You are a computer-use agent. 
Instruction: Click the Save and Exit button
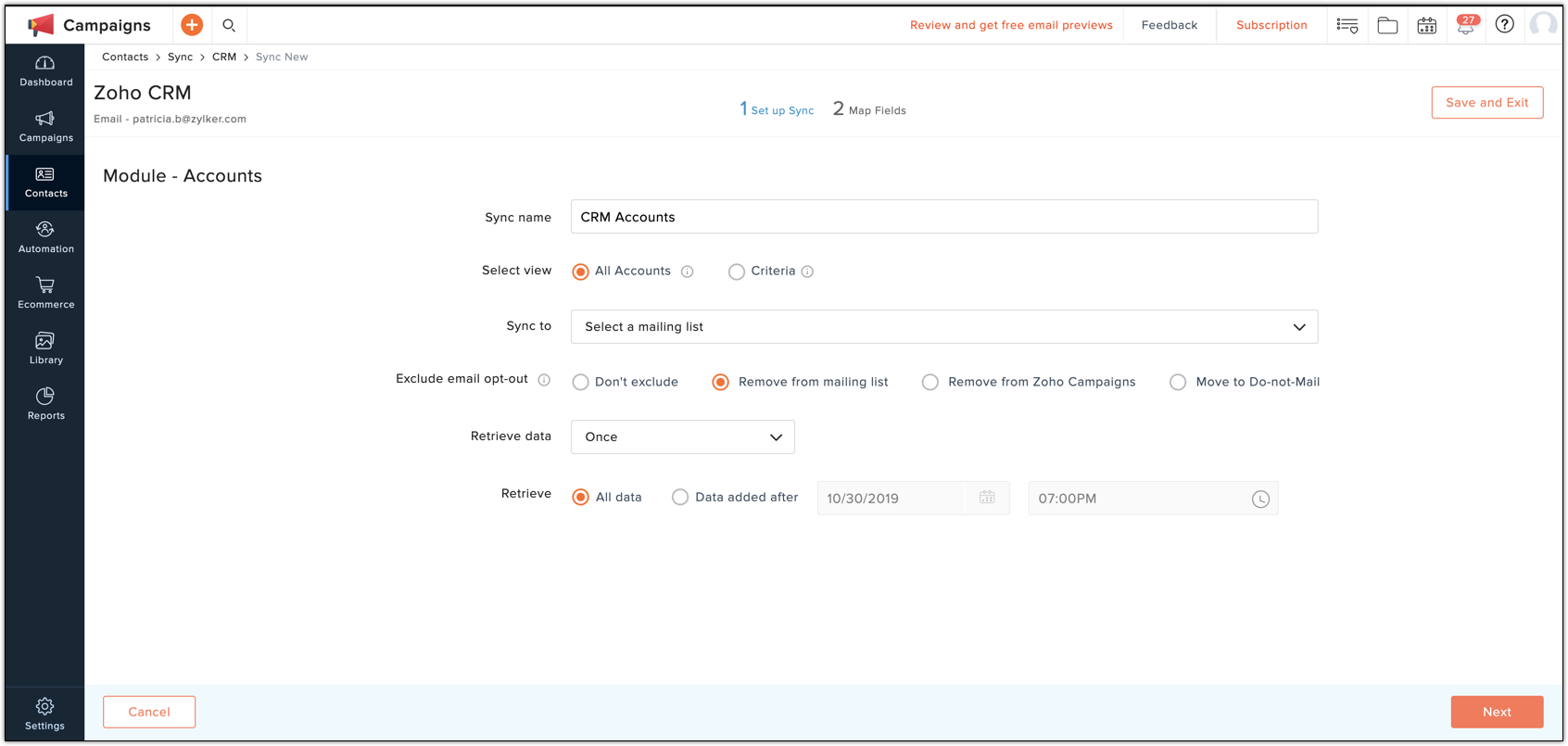coord(1487,103)
